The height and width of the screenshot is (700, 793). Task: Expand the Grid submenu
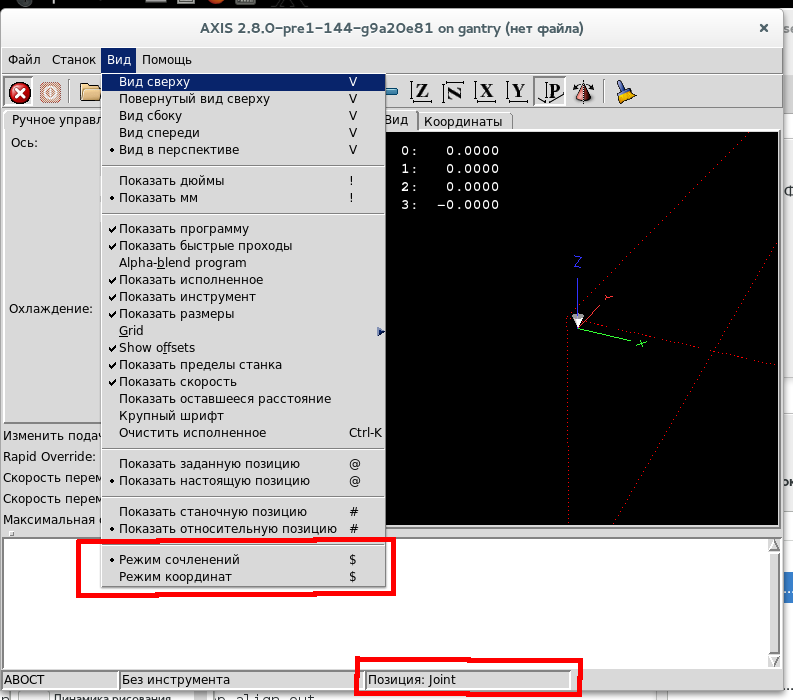243,331
